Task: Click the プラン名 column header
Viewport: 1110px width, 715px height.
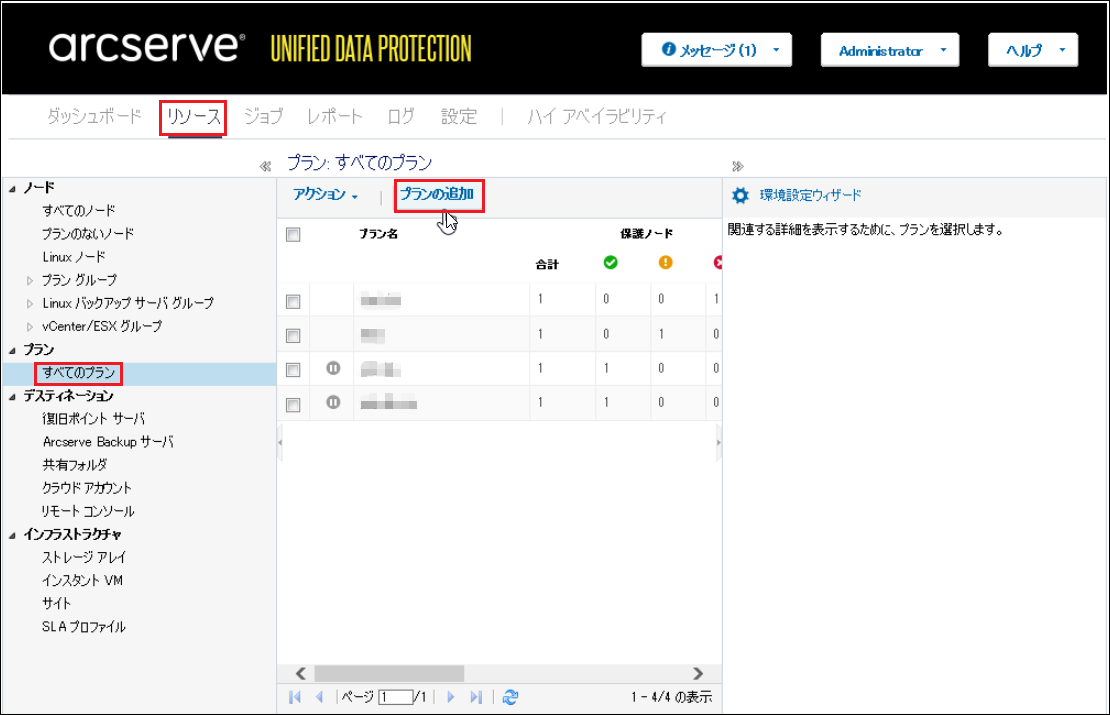Action: pos(378,234)
